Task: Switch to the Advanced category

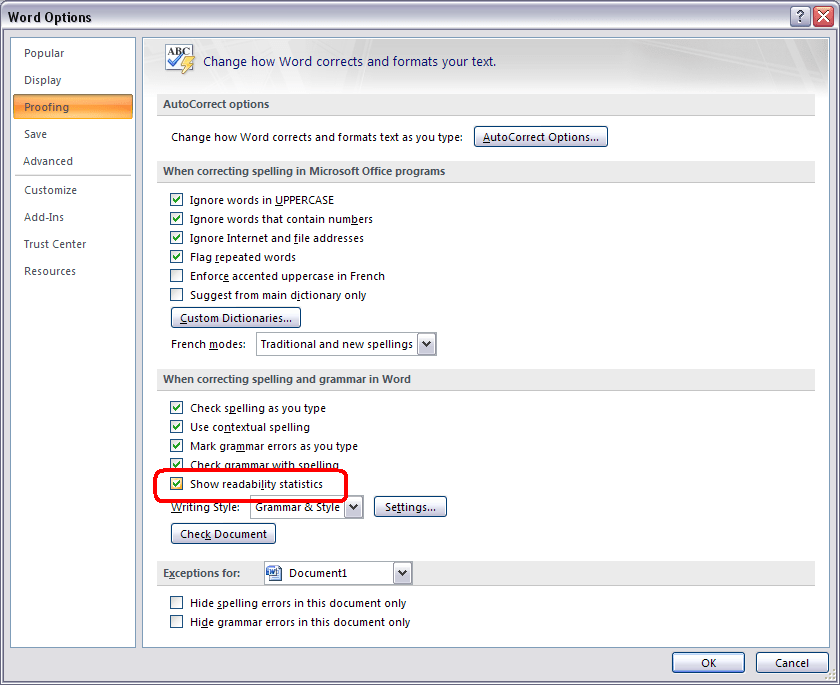Action: 48,161
